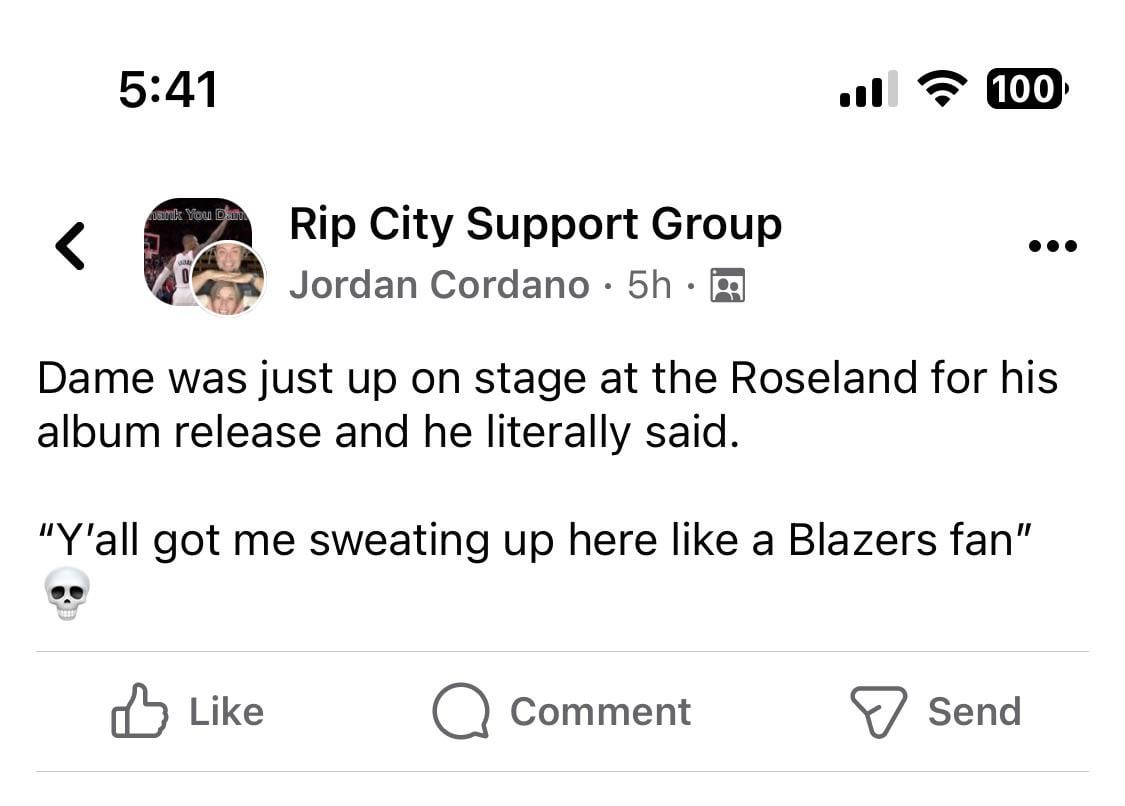
Task: Open the post options ellipsis menu
Action: (x=1053, y=245)
